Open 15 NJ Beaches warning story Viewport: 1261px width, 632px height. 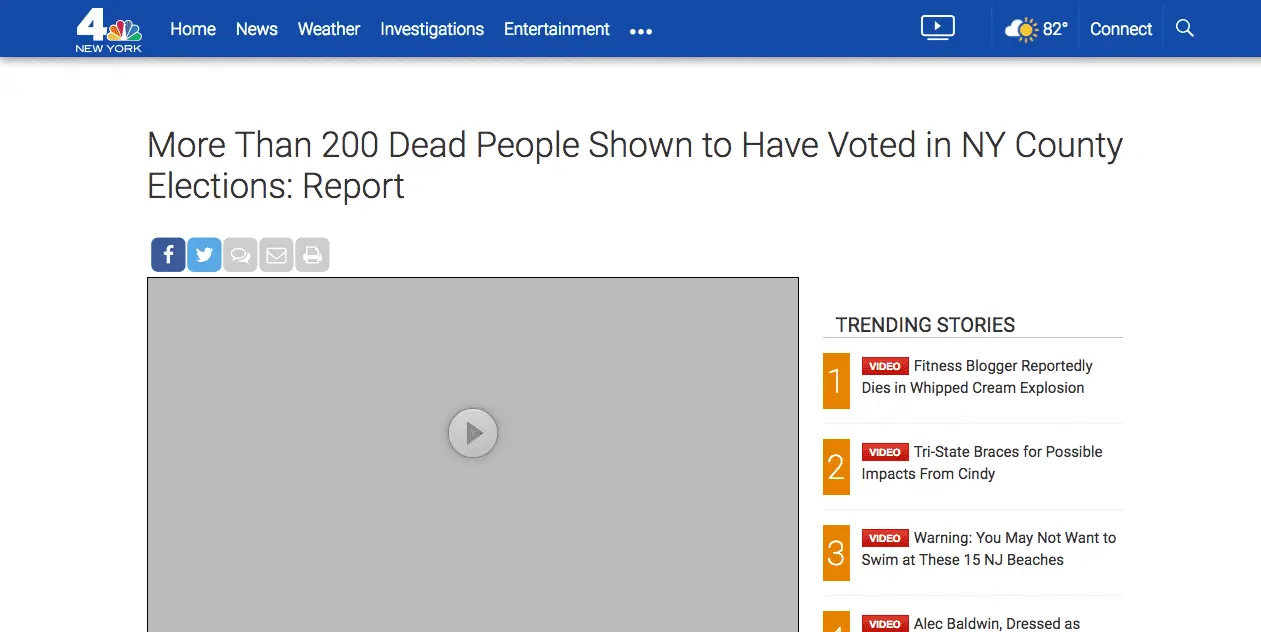click(x=989, y=549)
